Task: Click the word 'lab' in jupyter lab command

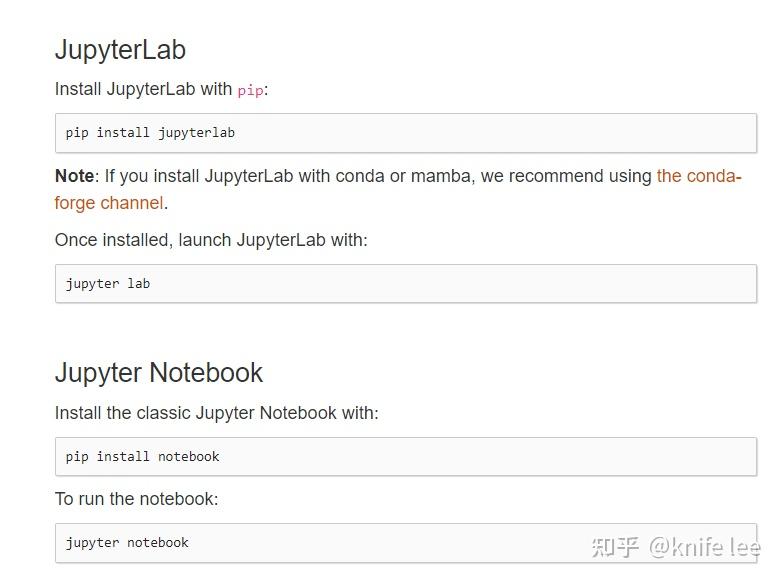Action: pyautogui.click(x=138, y=284)
